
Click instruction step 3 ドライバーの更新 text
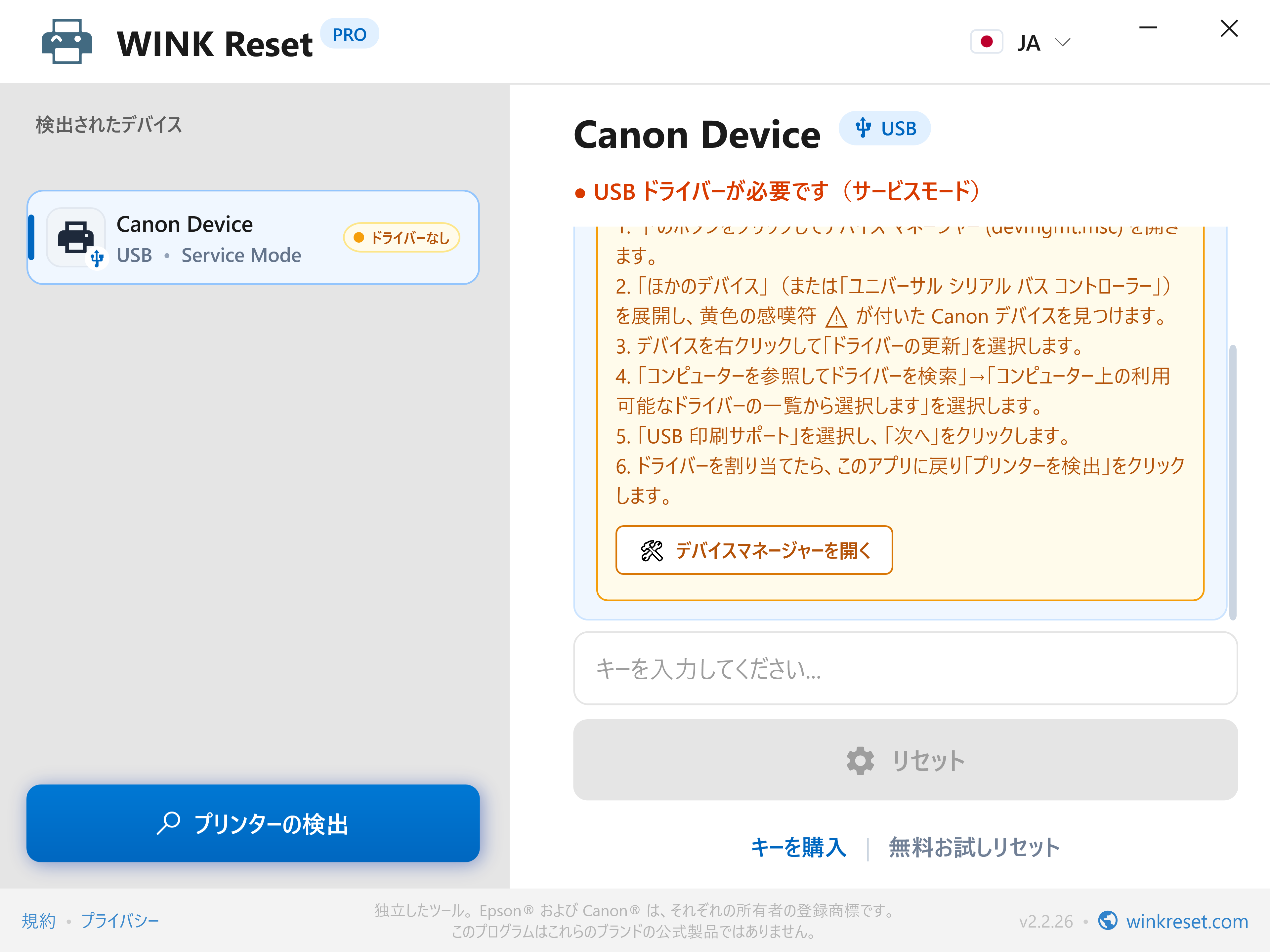[849, 345]
